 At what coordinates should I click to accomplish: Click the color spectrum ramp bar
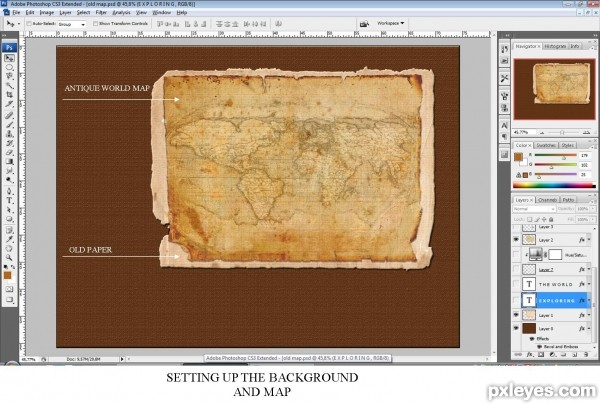[554, 186]
